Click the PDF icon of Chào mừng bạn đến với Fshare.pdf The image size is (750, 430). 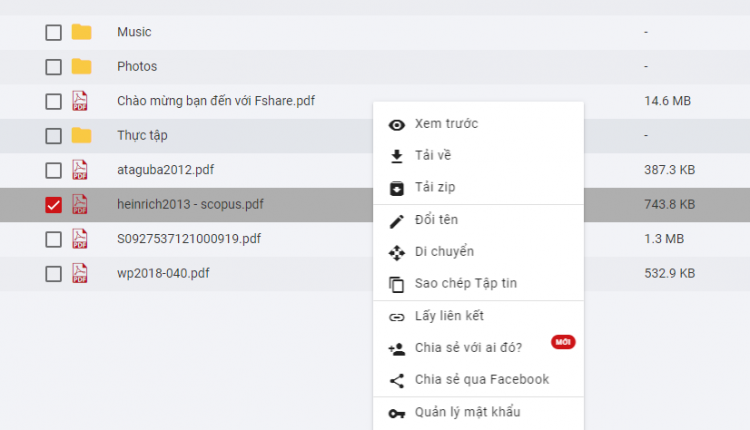pyautogui.click(x=80, y=101)
